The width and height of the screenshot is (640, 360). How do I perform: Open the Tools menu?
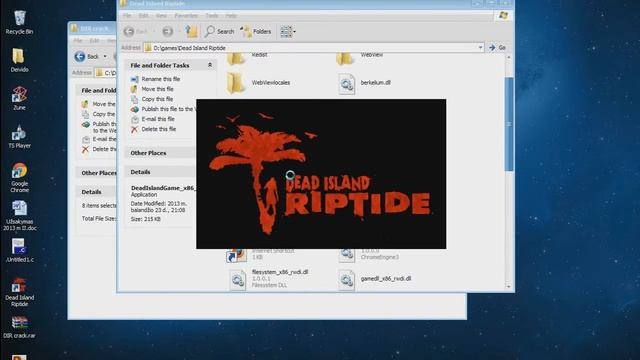(x=212, y=16)
